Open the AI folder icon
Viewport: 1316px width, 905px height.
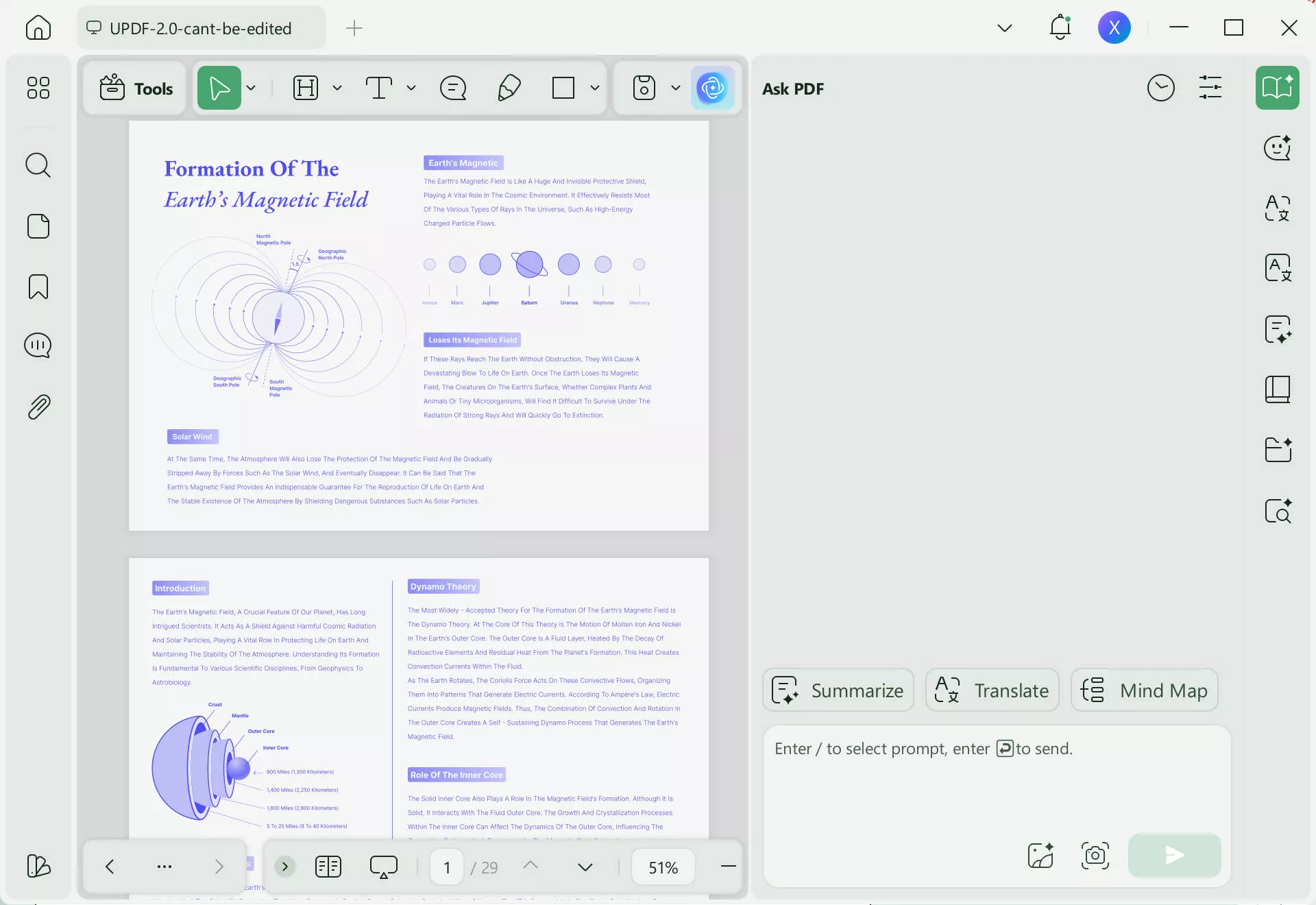coord(1278,450)
